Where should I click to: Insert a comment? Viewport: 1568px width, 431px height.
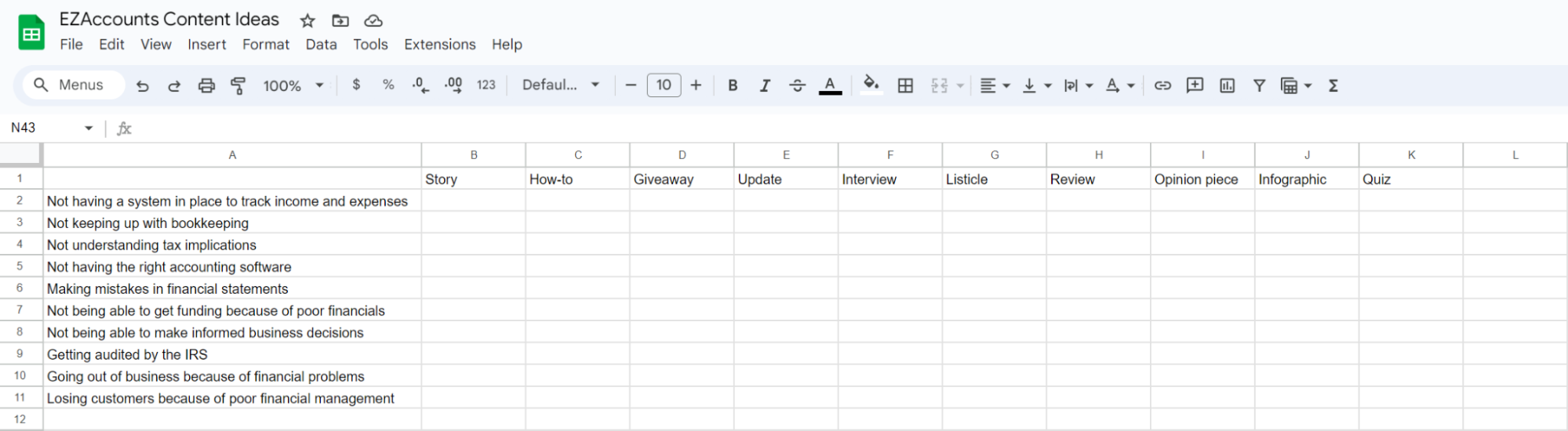tap(1195, 85)
